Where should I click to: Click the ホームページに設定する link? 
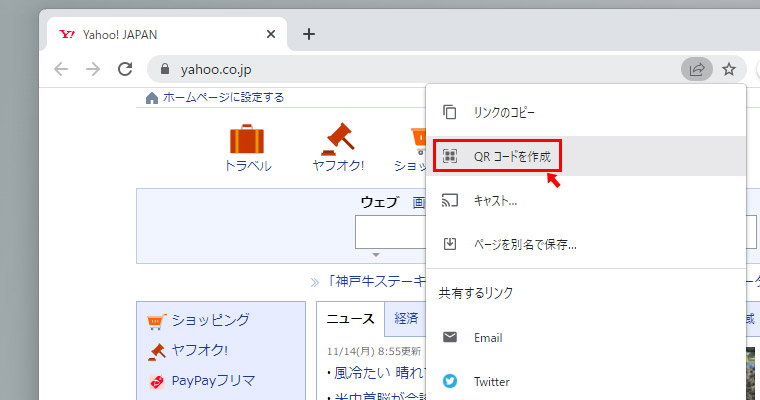click(223, 97)
